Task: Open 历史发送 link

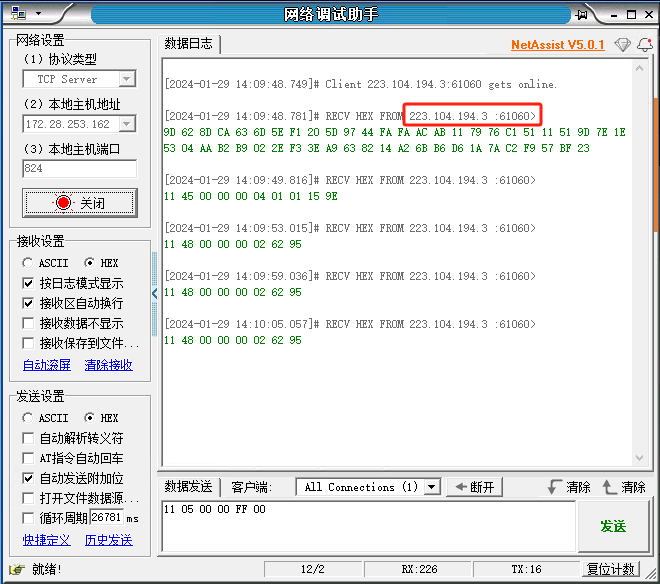Action: tap(109, 540)
